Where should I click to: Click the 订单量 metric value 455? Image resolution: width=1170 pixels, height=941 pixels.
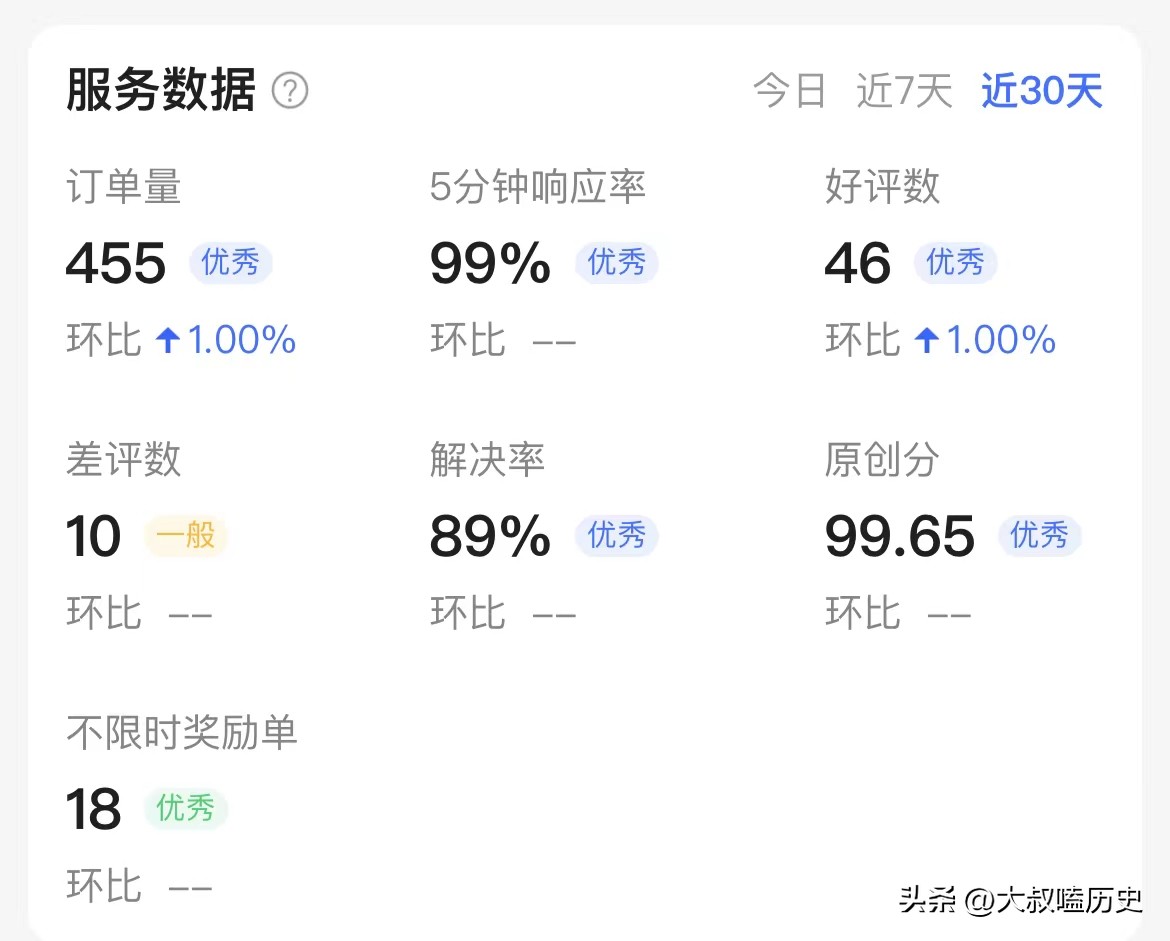(x=115, y=263)
